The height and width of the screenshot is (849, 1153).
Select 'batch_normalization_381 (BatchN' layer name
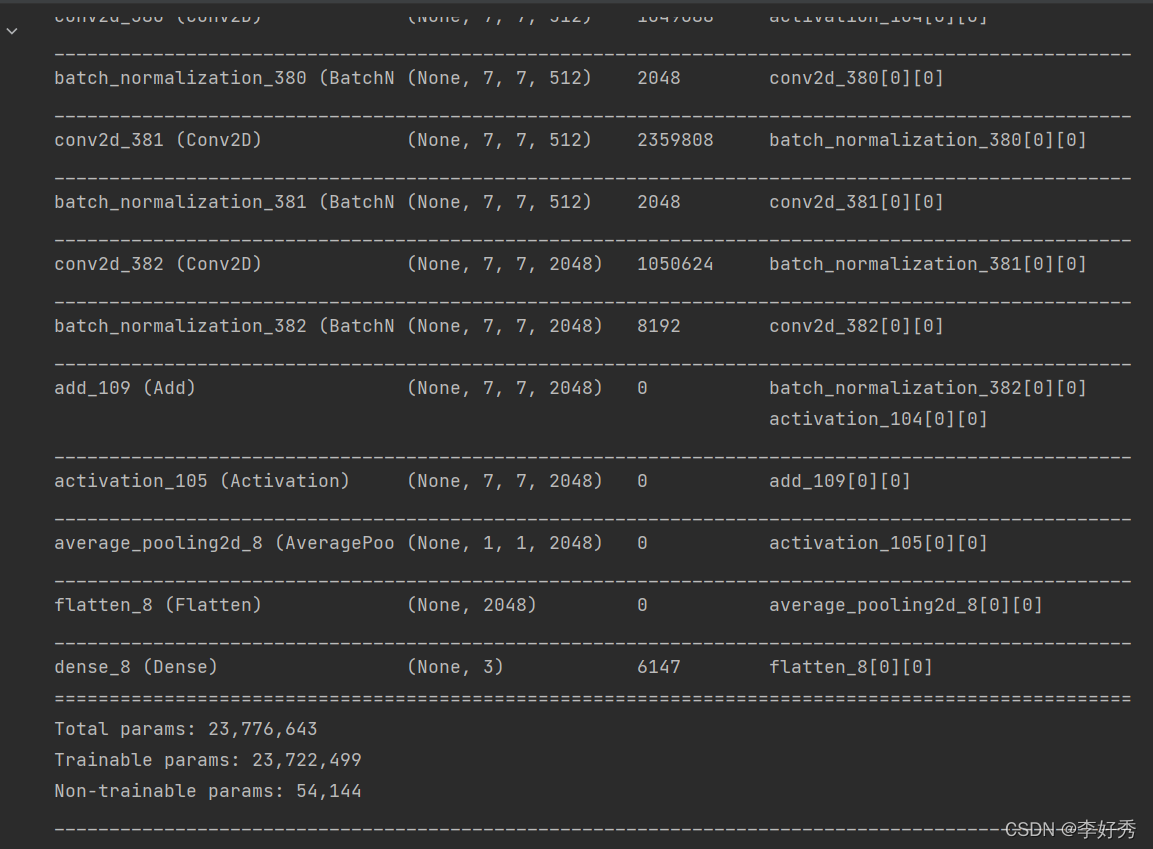click(224, 201)
